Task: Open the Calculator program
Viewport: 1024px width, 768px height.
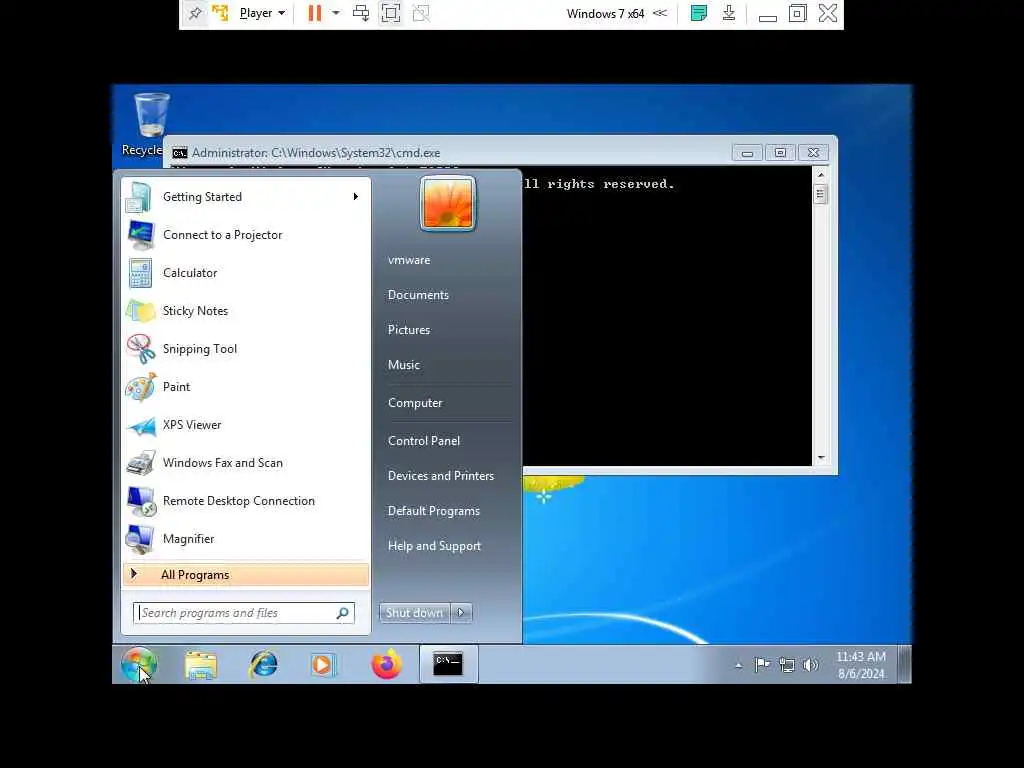Action: 246,272
